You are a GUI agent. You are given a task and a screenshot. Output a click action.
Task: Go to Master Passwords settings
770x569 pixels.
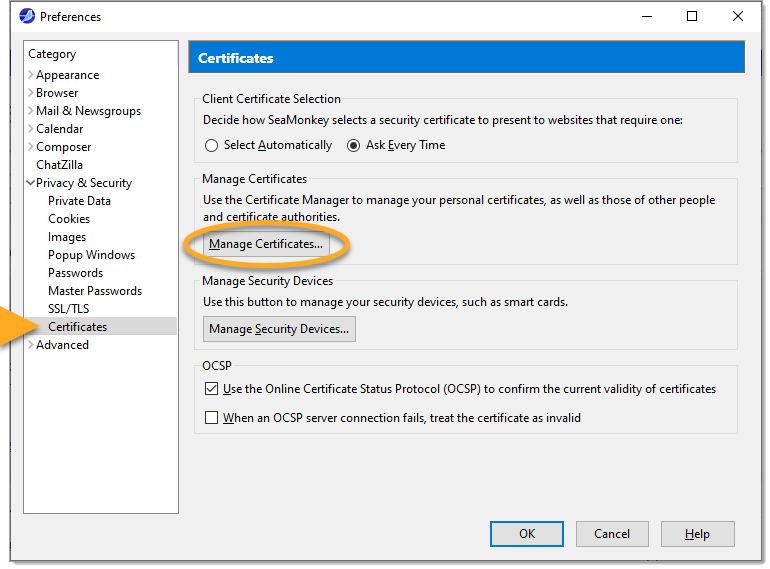pos(95,291)
